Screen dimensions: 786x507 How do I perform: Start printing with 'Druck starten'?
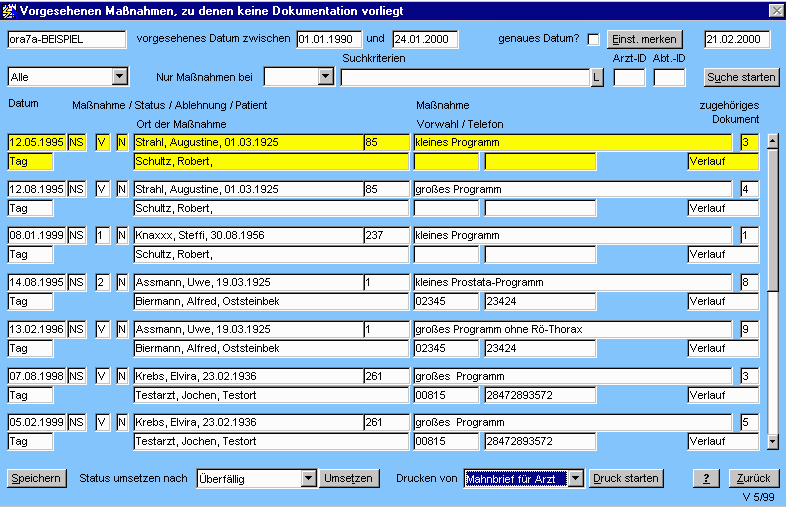coord(626,478)
